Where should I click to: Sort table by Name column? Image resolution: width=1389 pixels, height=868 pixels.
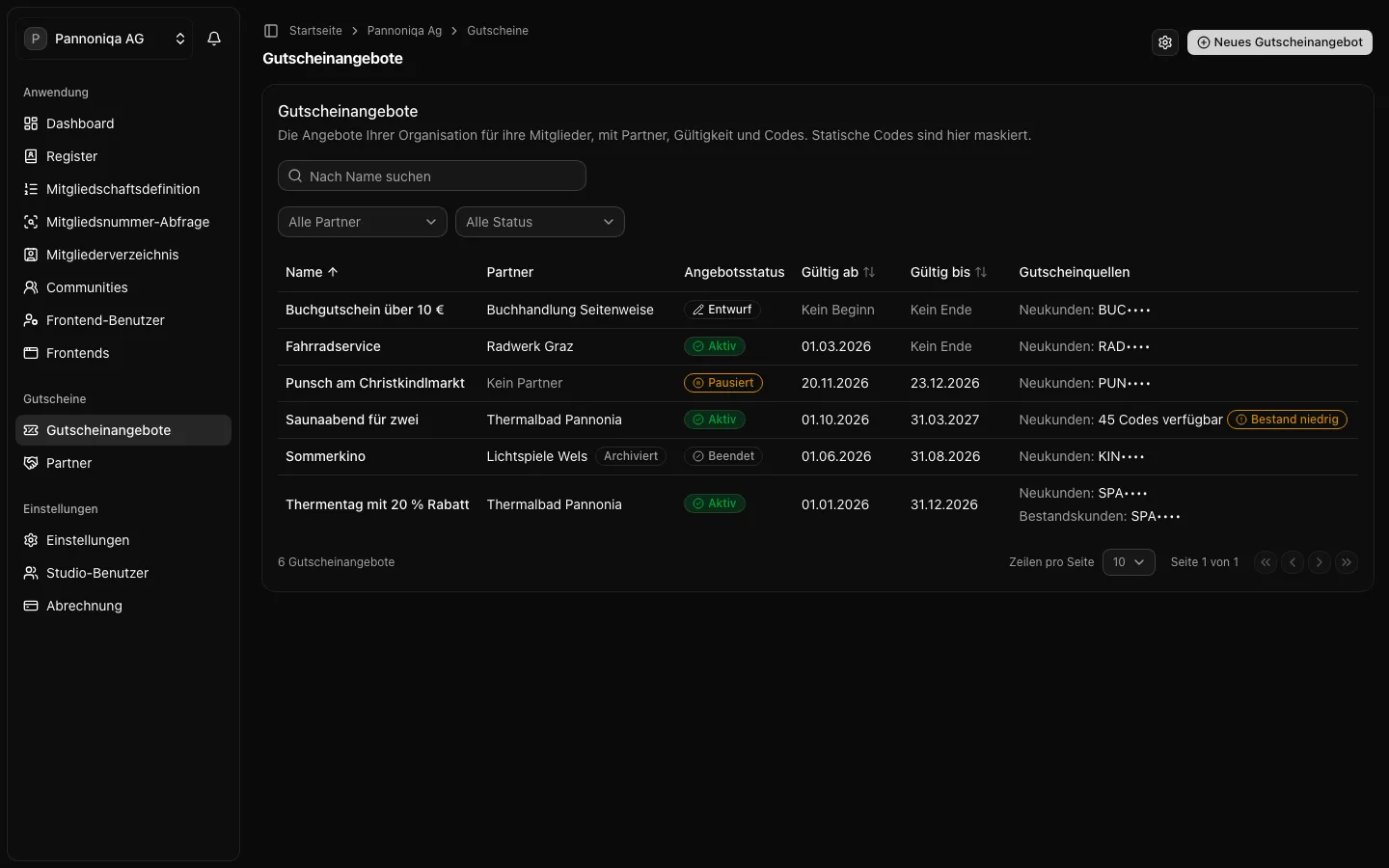point(312,272)
